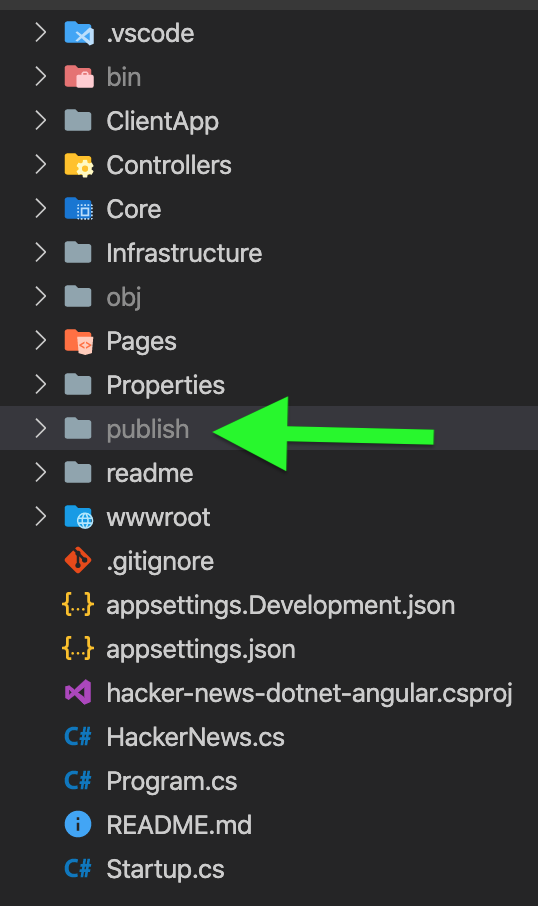Click the red bin folder icon
The width and height of the screenshot is (538, 906).
coord(79,77)
